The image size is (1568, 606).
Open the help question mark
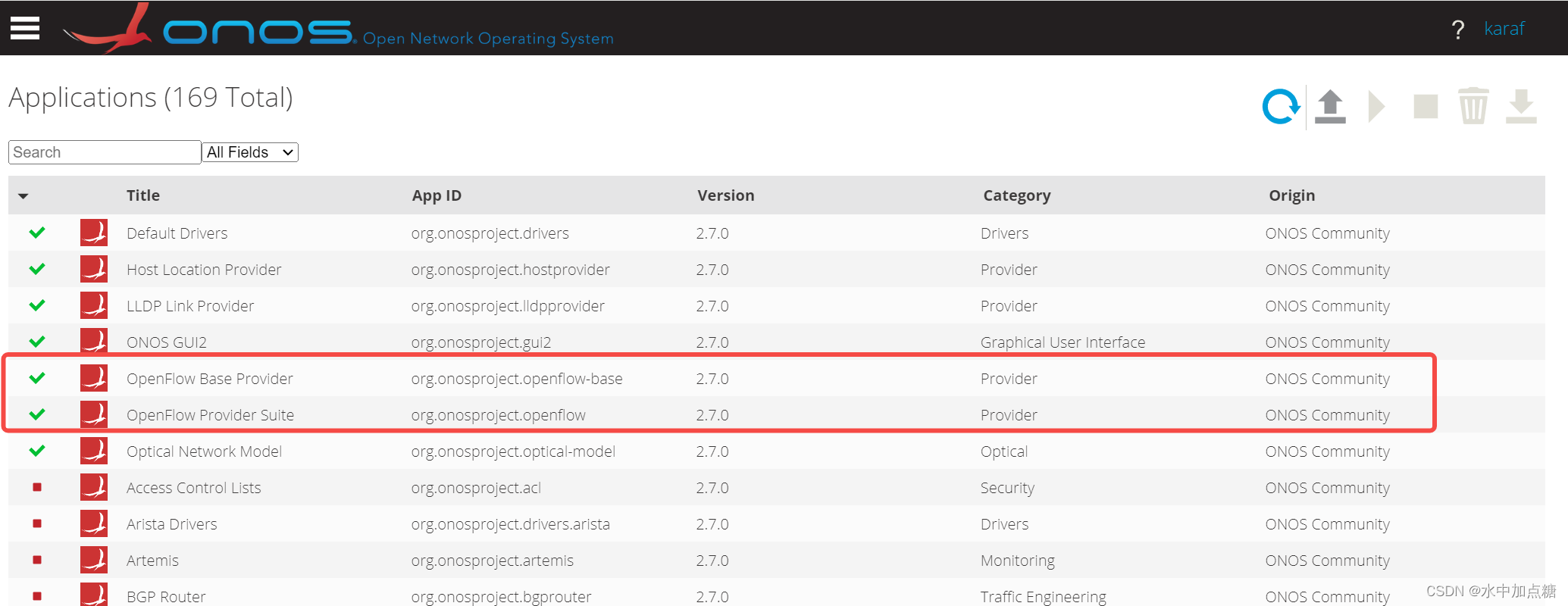pyautogui.click(x=1458, y=30)
